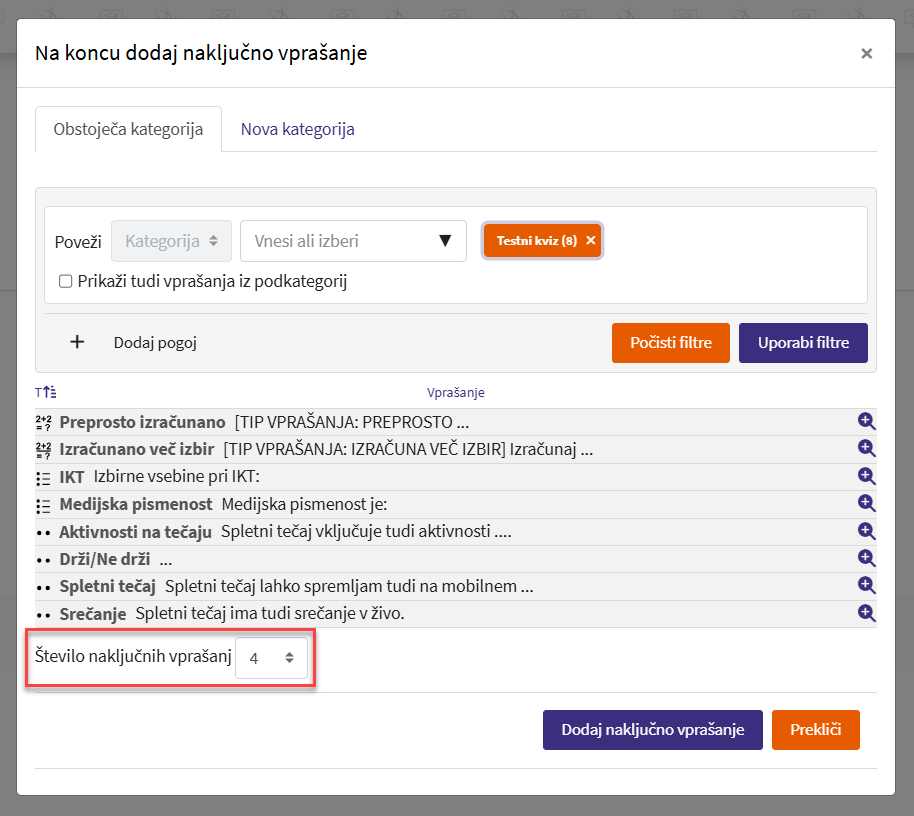Sort questions by type icon
Screen dimensions: 914x816
(x=46, y=393)
